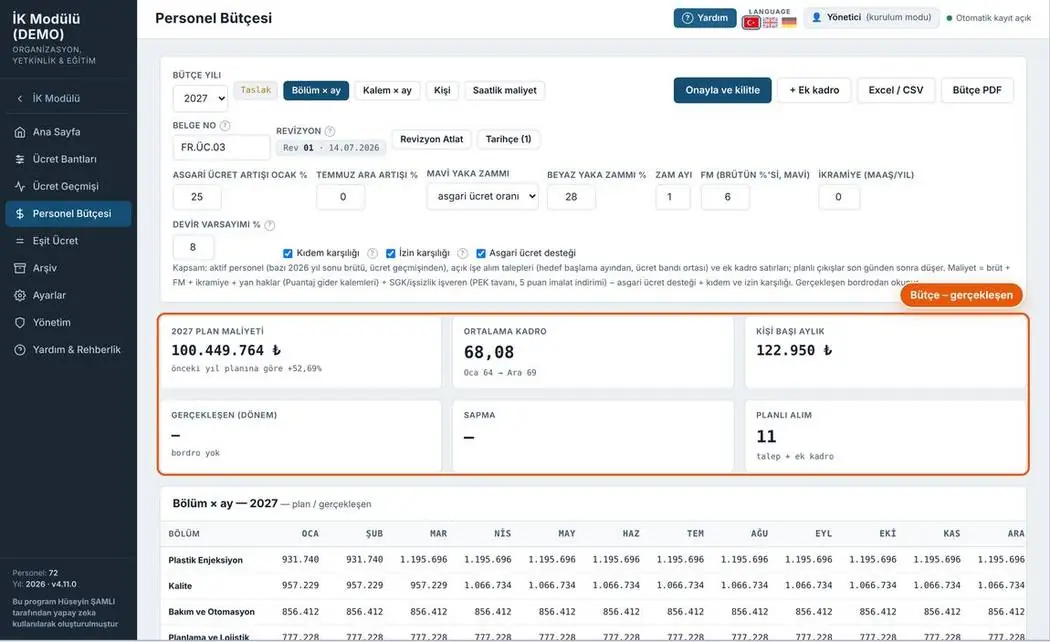The height and width of the screenshot is (642, 1050).
Task: Show the Revizyon help tooltip icon
Action: coord(330,131)
